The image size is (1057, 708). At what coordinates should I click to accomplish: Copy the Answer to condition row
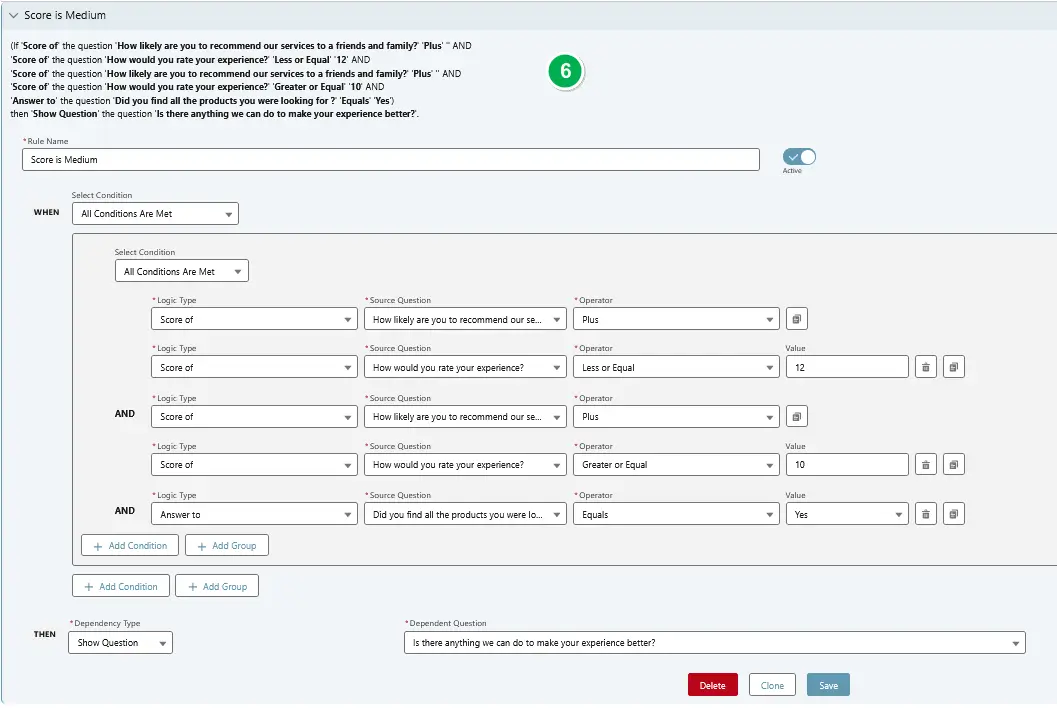point(952,513)
